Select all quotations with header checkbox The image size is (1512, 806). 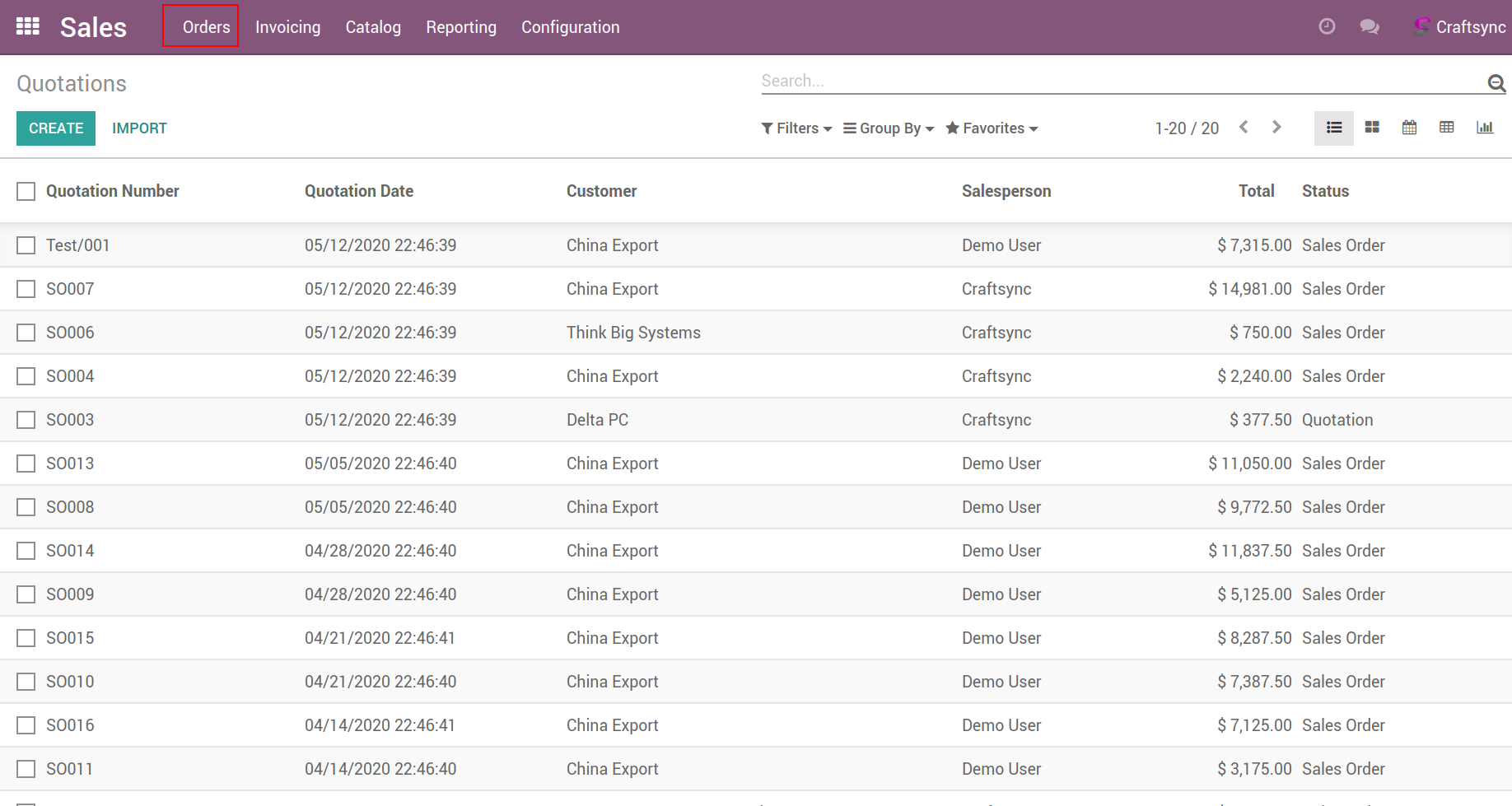click(26, 191)
